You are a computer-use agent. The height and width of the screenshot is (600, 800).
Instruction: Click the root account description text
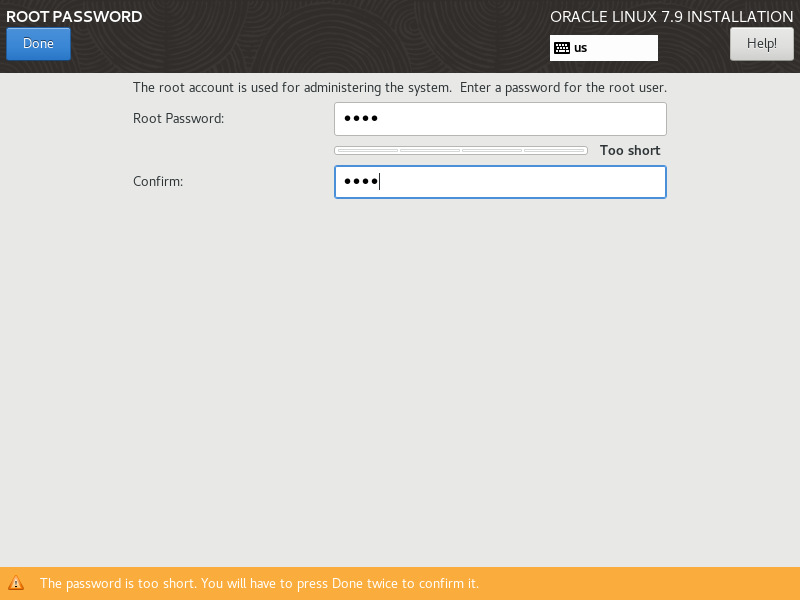399,88
